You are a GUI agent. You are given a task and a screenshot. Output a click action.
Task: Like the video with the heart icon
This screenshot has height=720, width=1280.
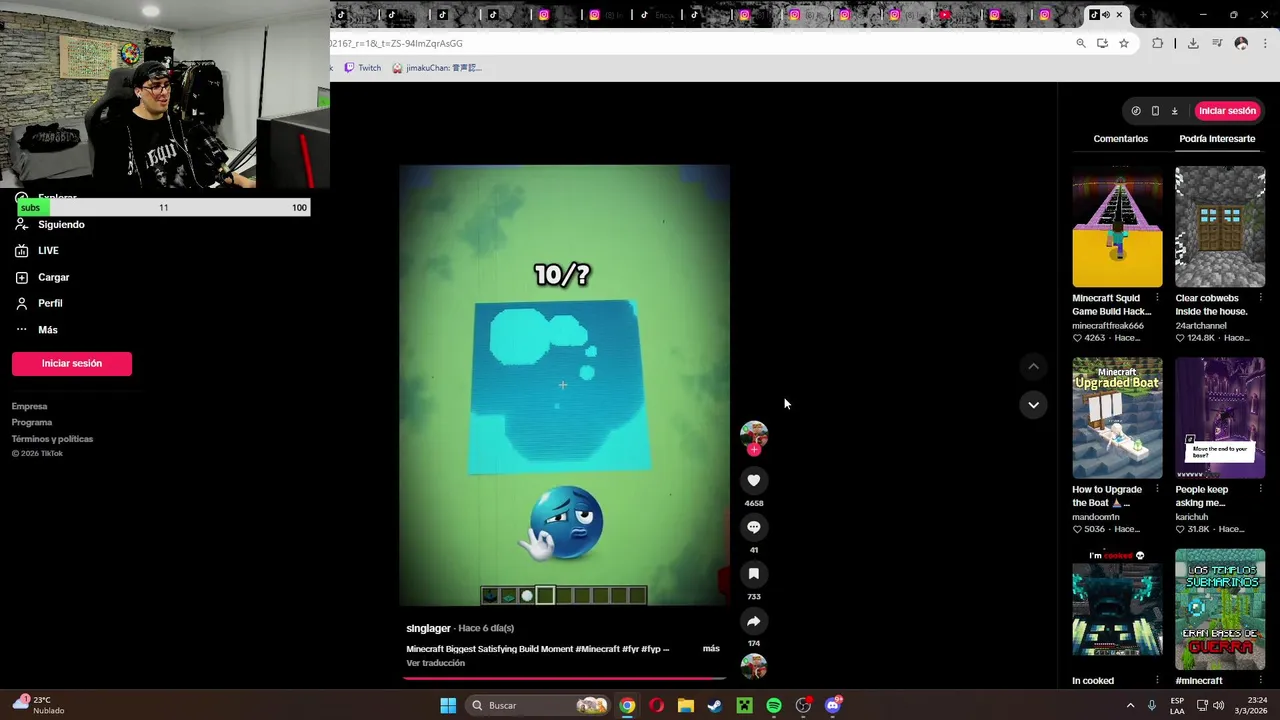[754, 481]
